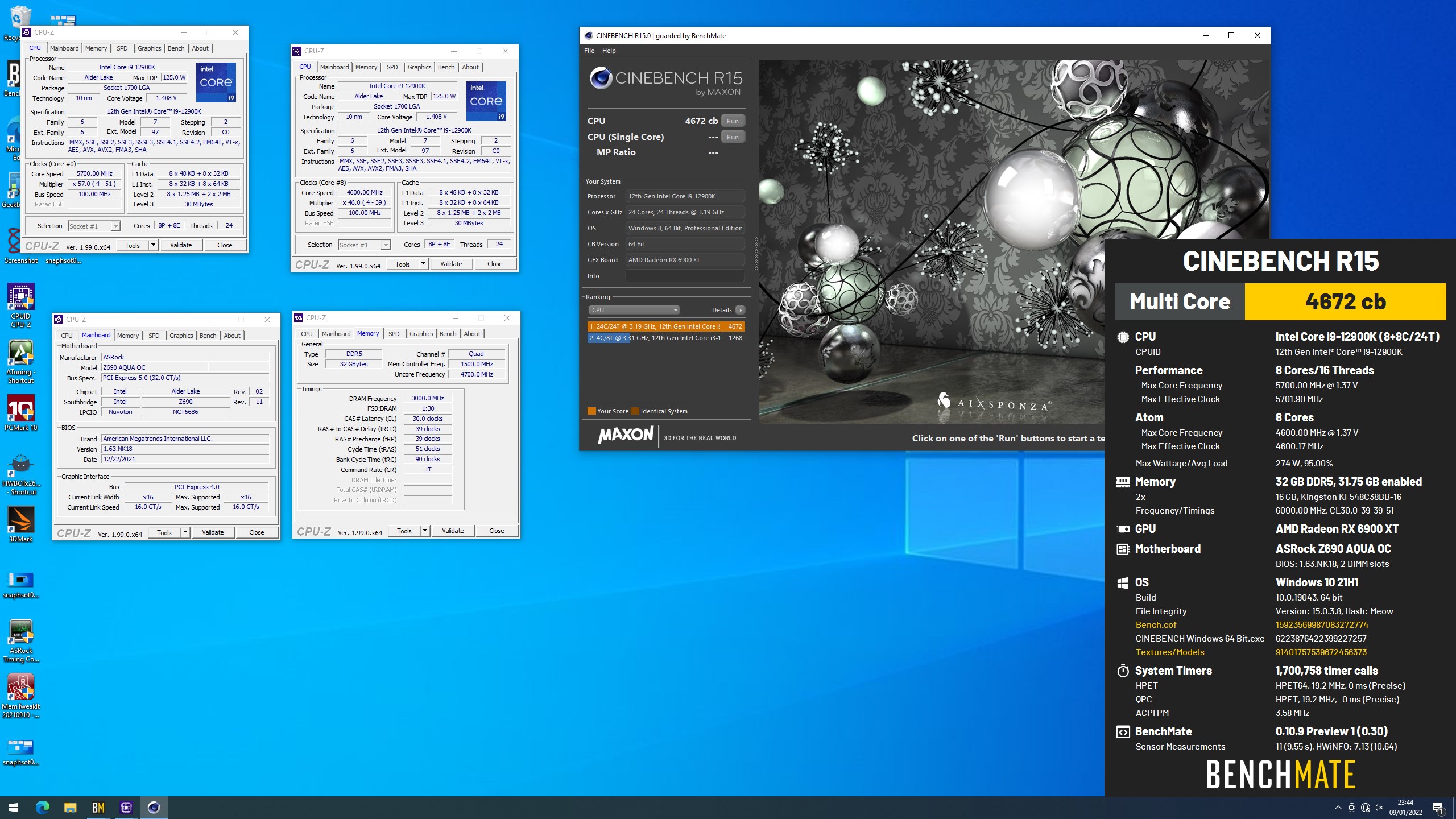Screen dimensions: 1456x819
Task: Switch to Cinebench in the taskbar
Action: click(x=154, y=808)
